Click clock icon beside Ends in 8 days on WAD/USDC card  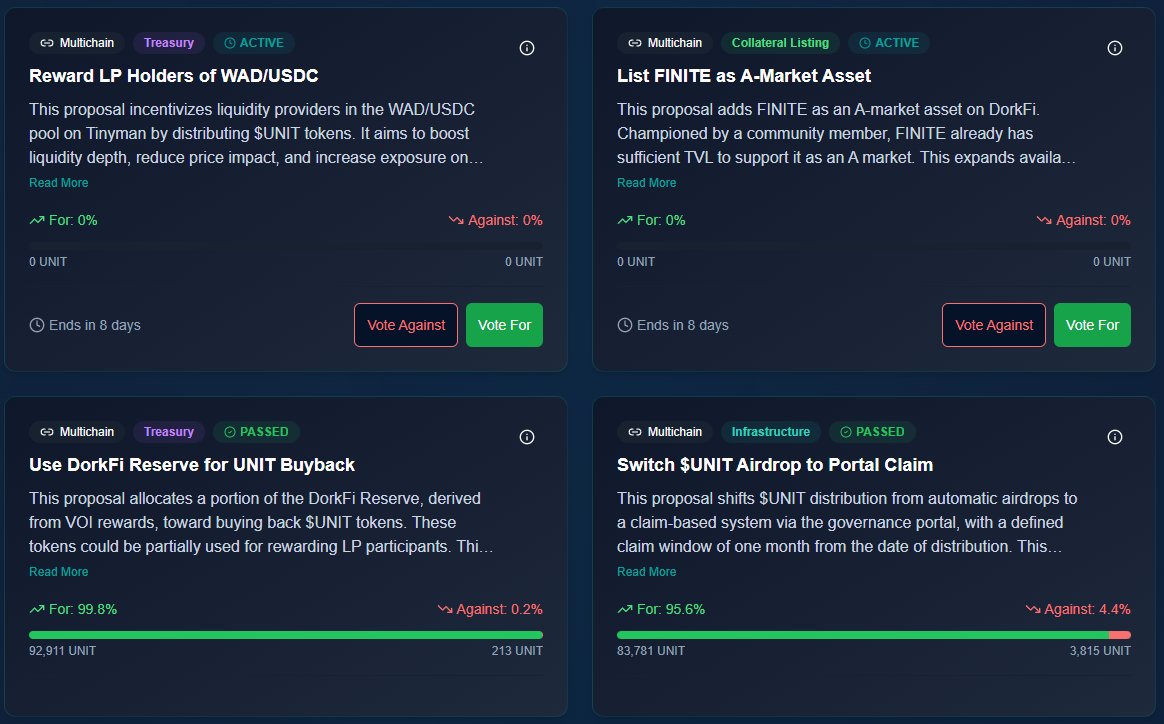[x=37, y=325]
